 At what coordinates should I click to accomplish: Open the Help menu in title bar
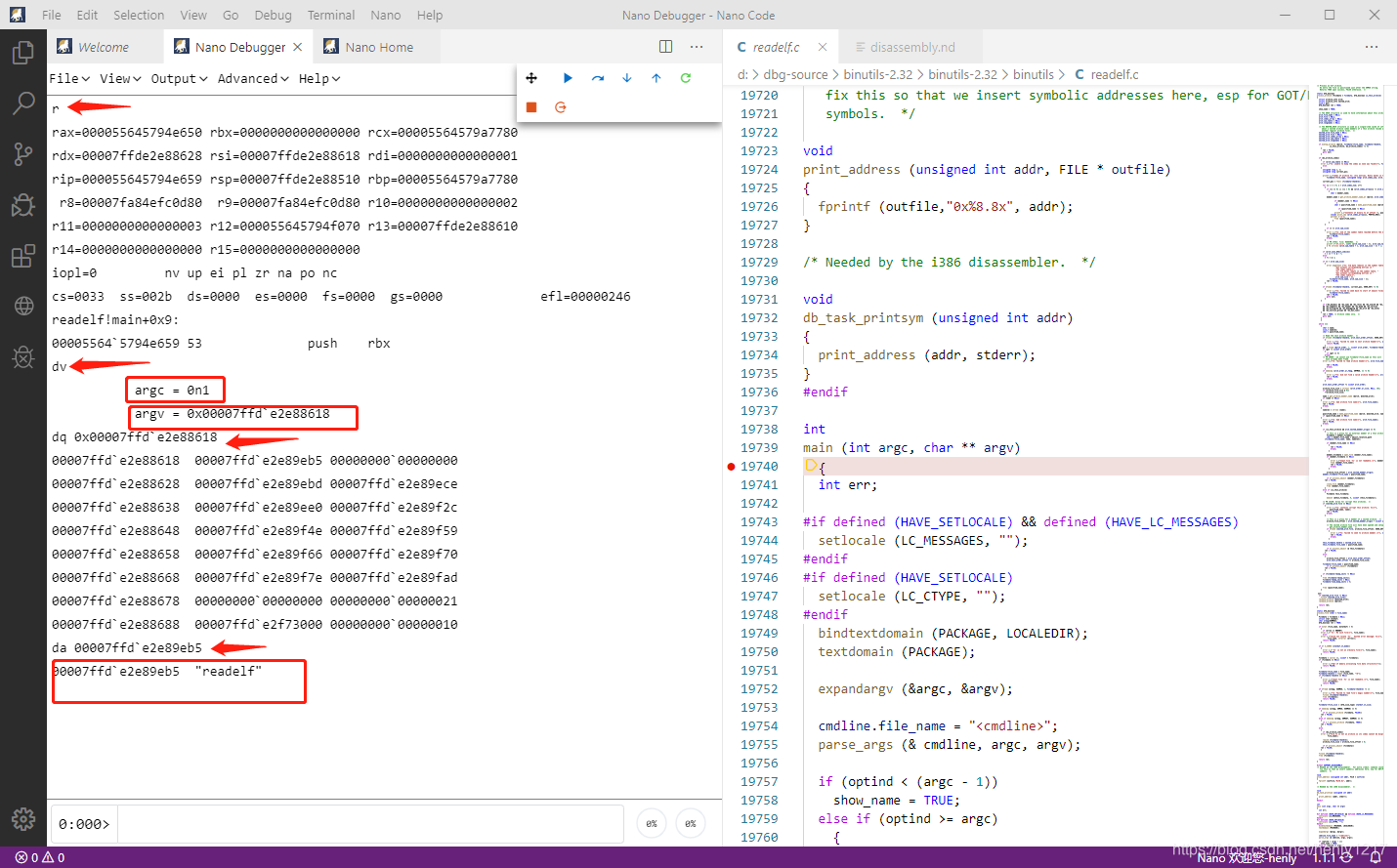430,15
